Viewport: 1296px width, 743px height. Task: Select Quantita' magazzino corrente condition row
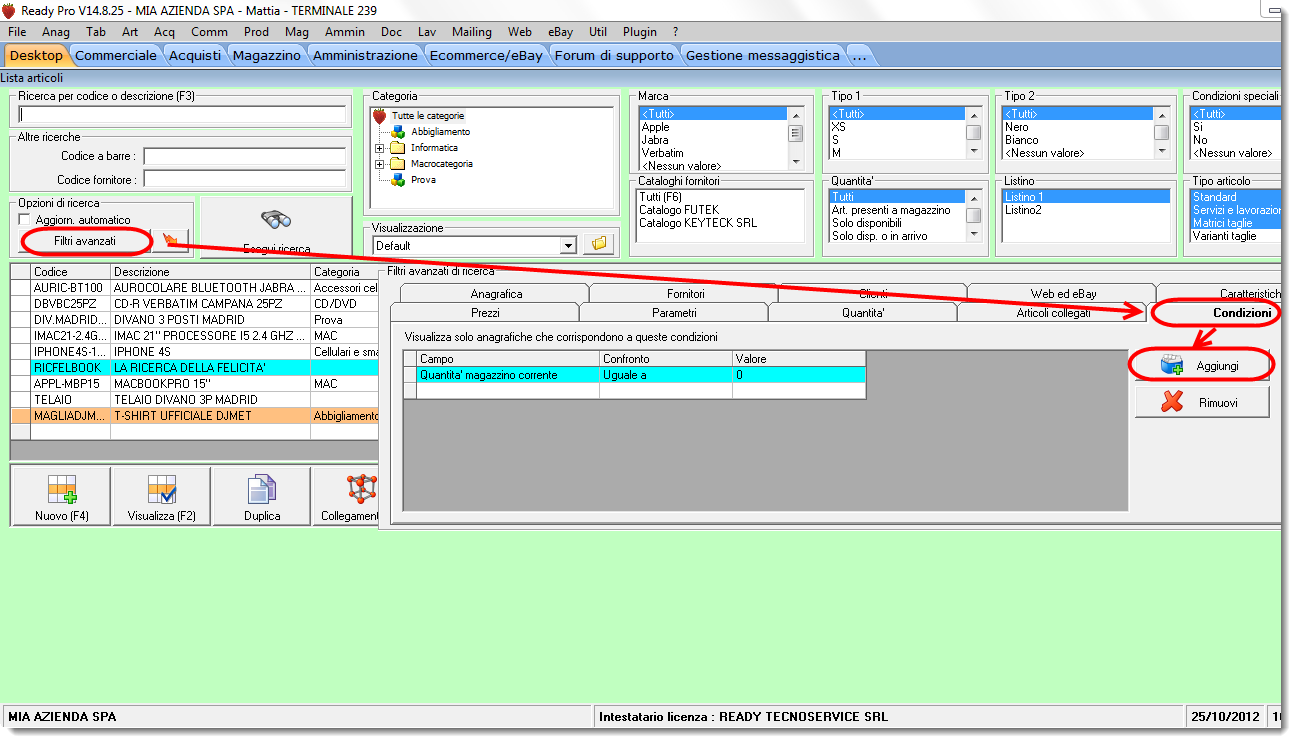pyautogui.click(x=634, y=375)
